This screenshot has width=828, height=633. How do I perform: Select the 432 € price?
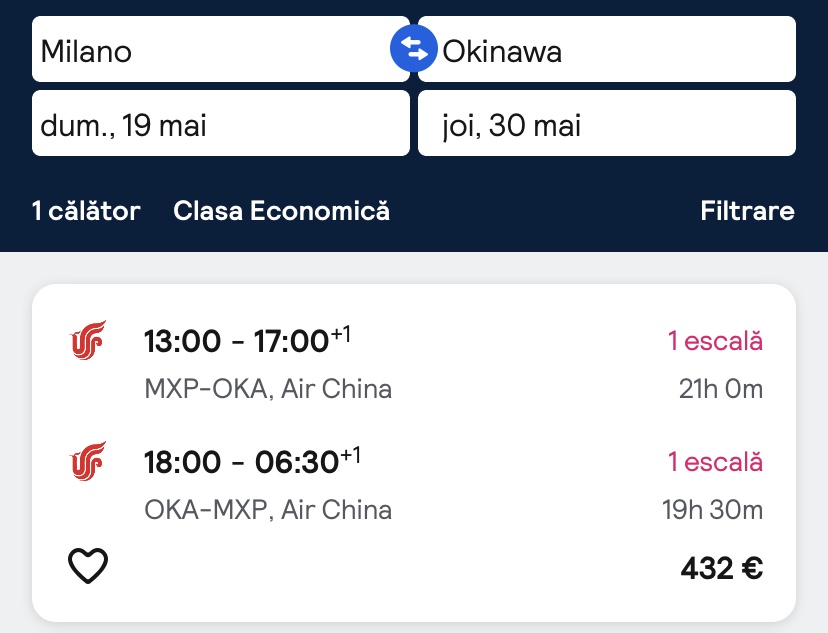pyautogui.click(x=721, y=568)
